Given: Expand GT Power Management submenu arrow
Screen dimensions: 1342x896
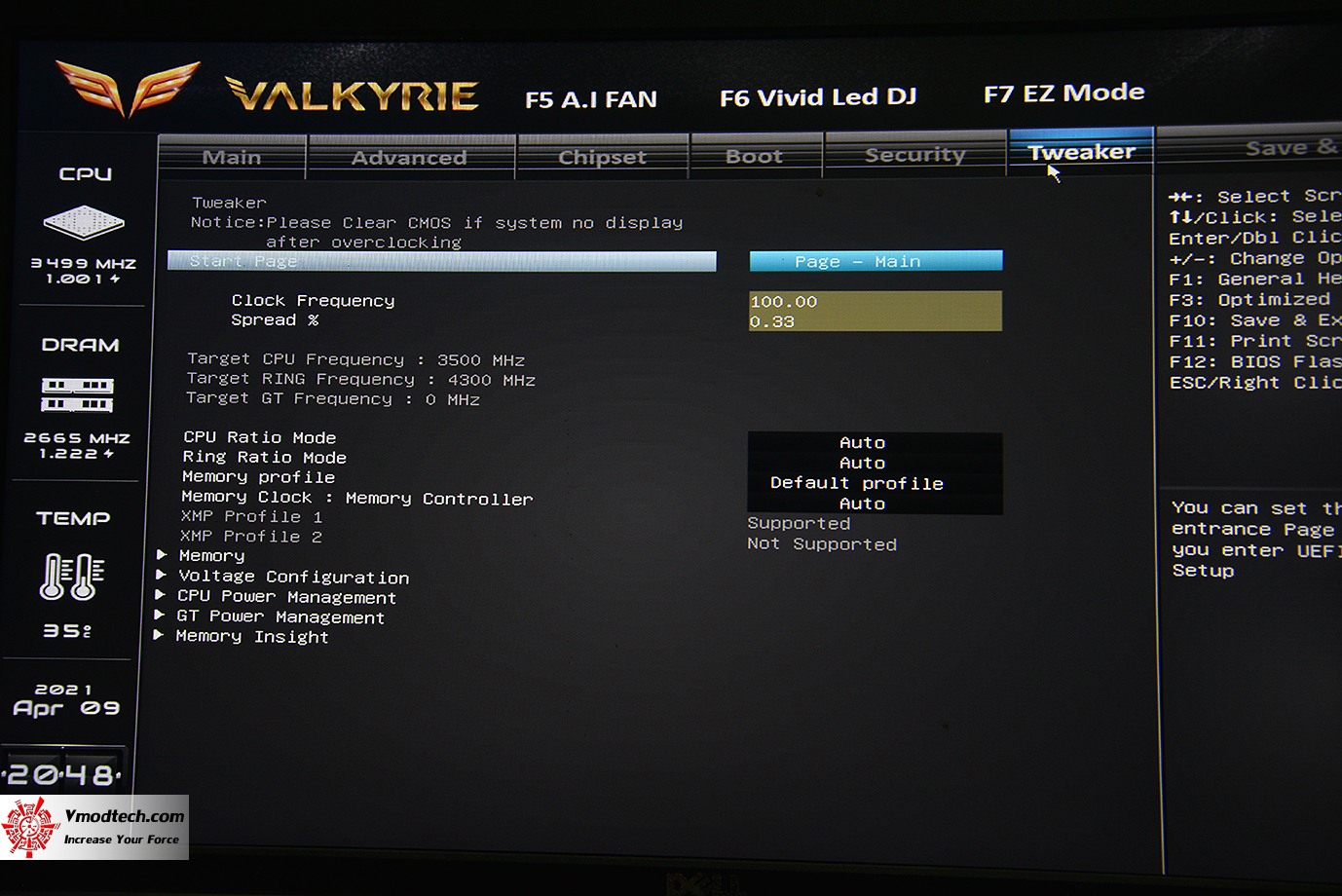Looking at the screenshot, I should tap(159, 616).
